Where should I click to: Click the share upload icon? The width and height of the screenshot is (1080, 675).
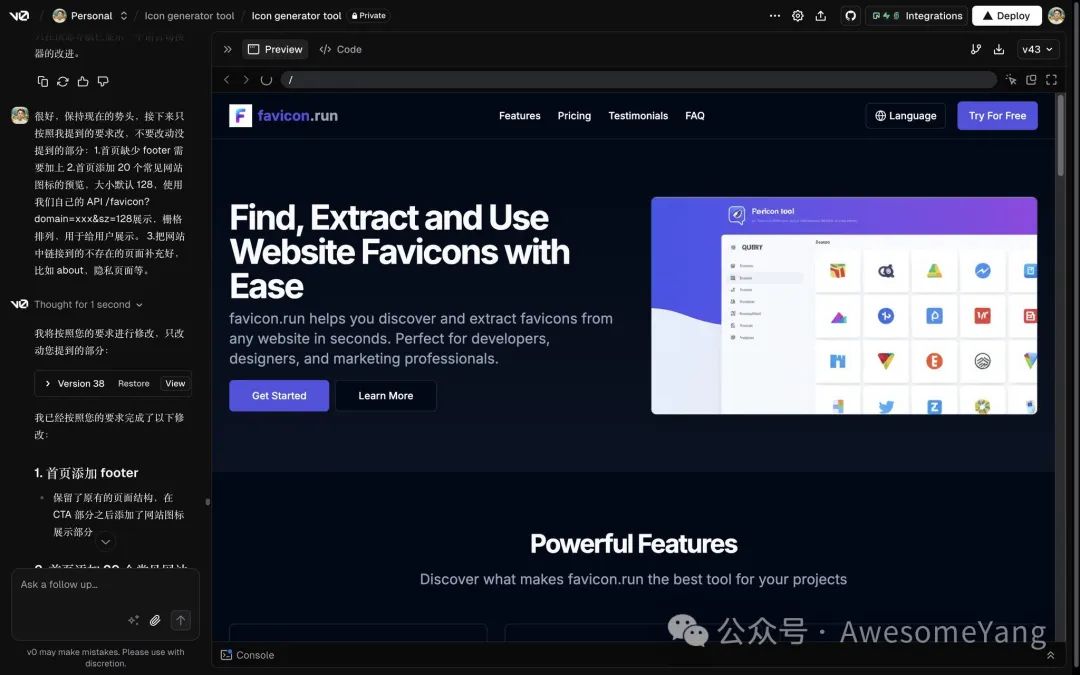(x=820, y=15)
